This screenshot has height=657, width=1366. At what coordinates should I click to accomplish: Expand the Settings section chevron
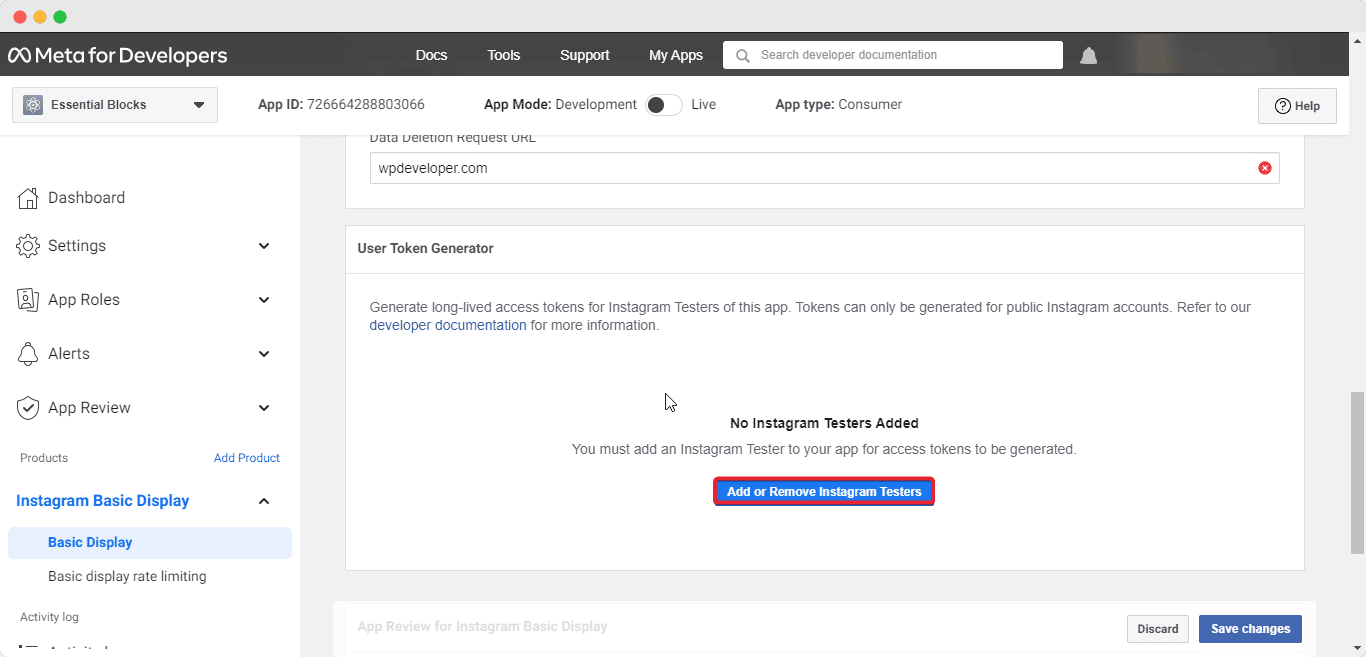pos(264,246)
